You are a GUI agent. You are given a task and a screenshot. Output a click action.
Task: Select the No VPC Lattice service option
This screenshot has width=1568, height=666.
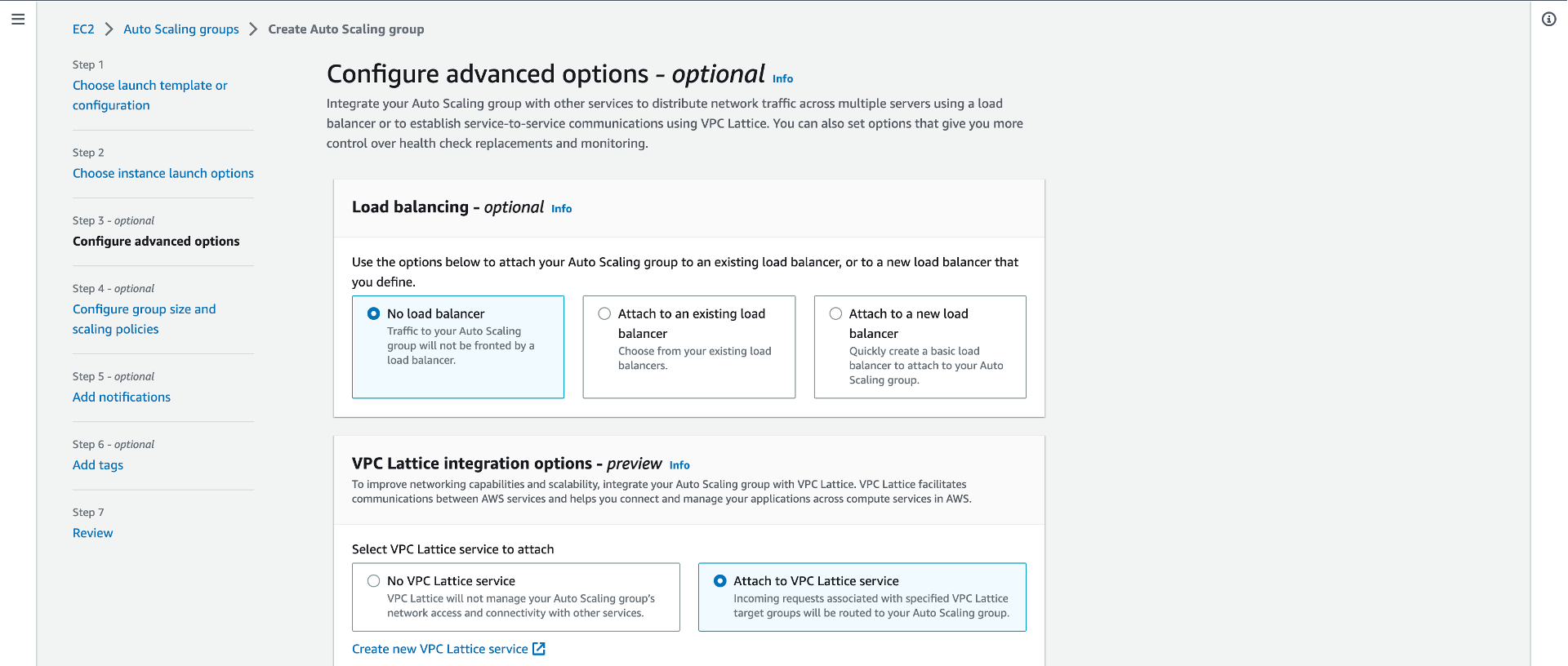374,580
